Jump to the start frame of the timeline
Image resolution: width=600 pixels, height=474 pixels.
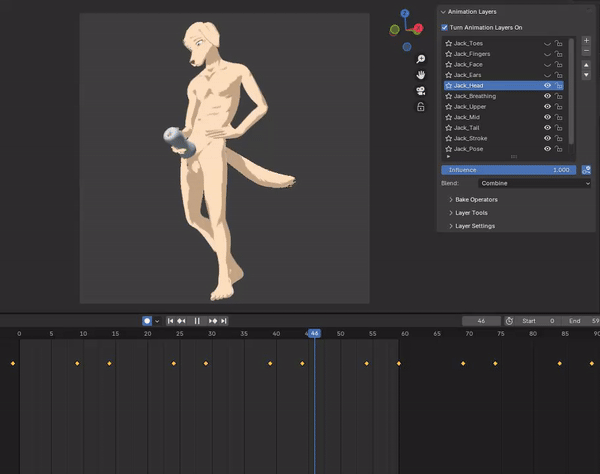pyautogui.click(x=171, y=321)
